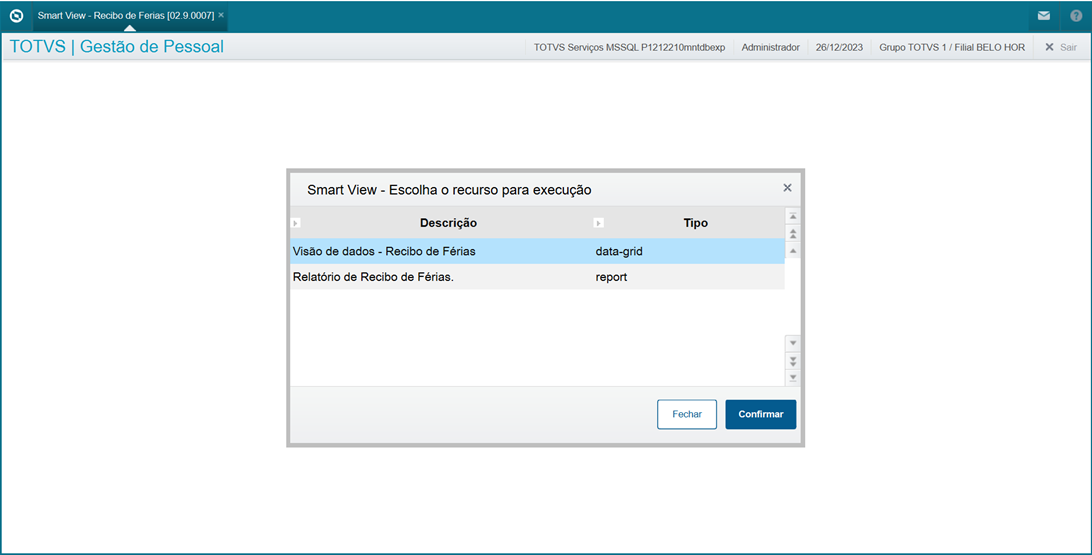This screenshot has height=555, width=1092.
Task: Click Sair to exit the module
Action: (x=1061, y=47)
